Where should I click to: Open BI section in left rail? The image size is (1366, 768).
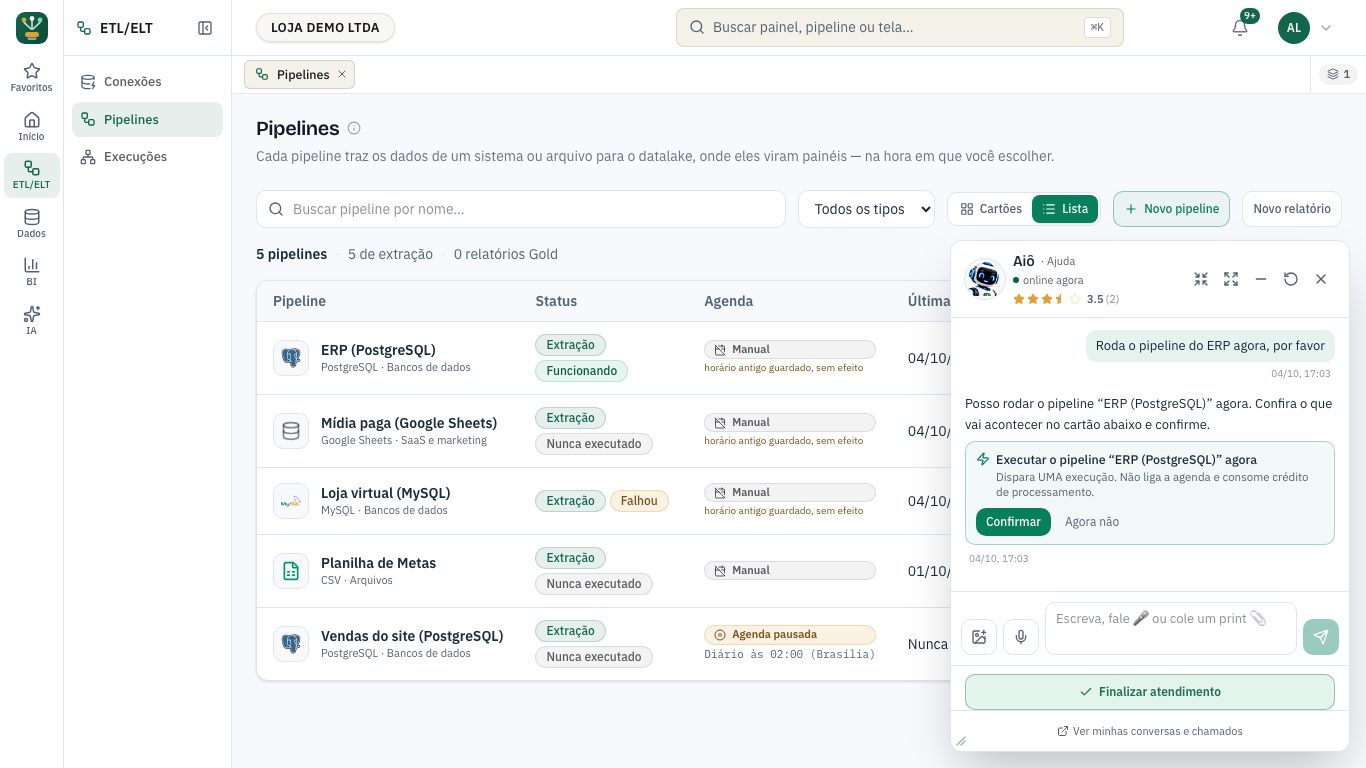(32, 272)
